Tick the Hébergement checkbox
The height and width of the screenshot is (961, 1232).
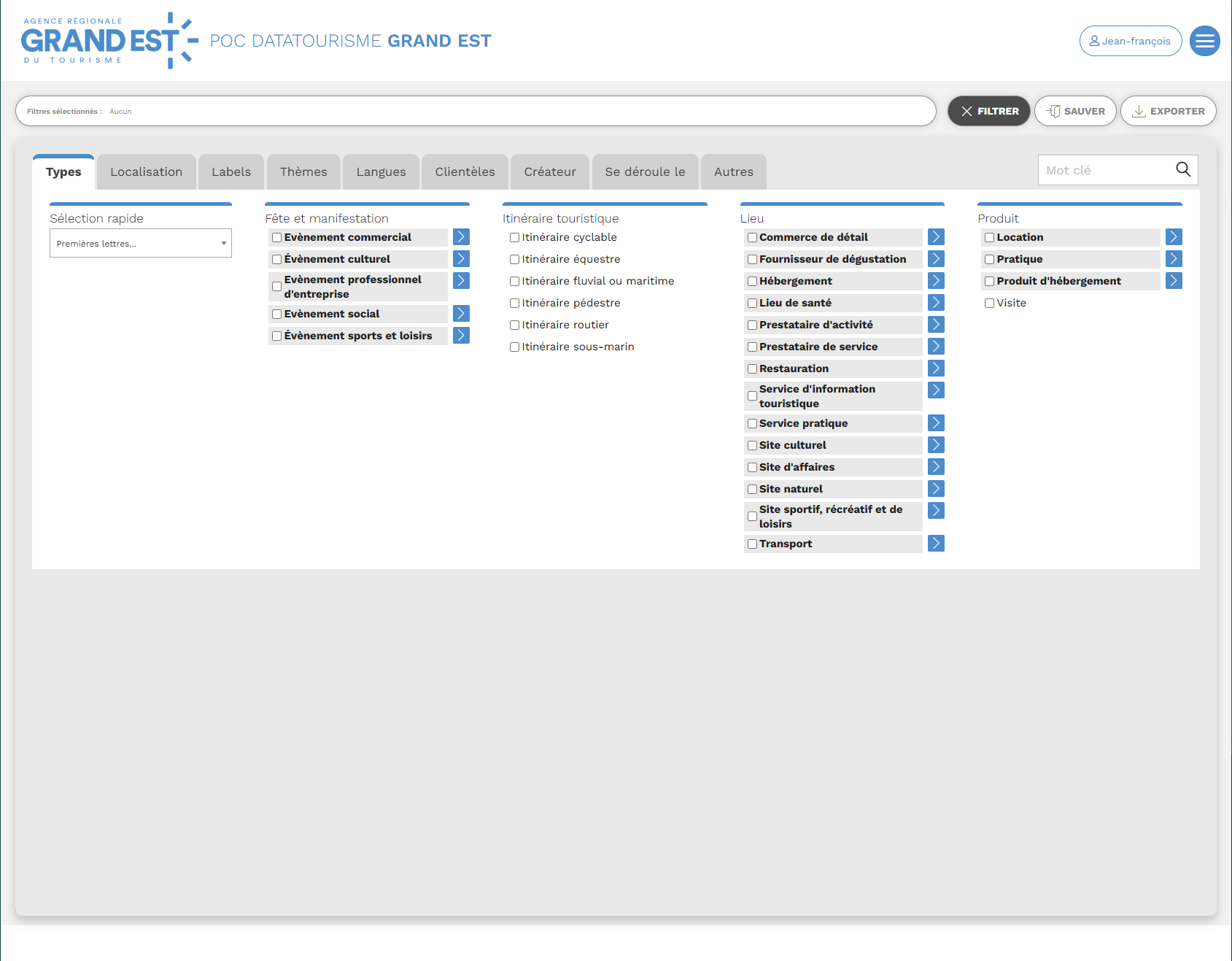tap(752, 282)
